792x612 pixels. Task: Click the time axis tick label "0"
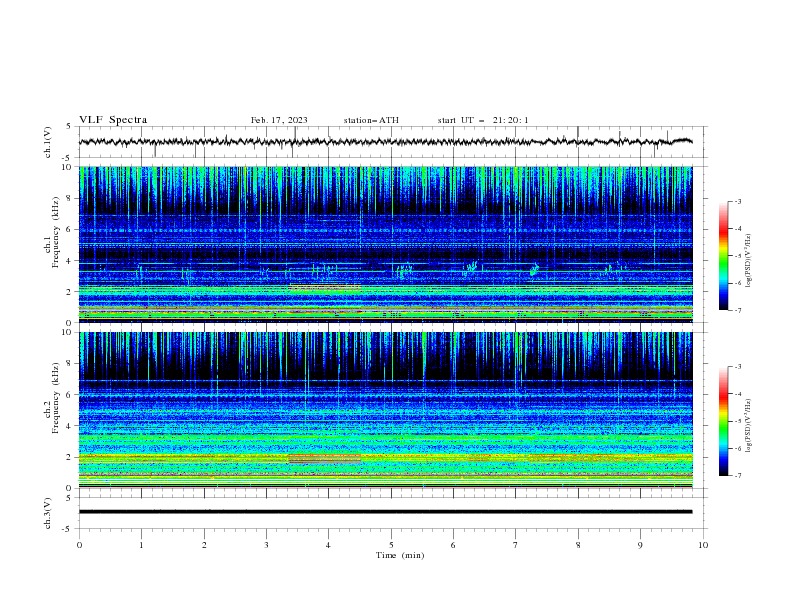[x=79, y=545]
